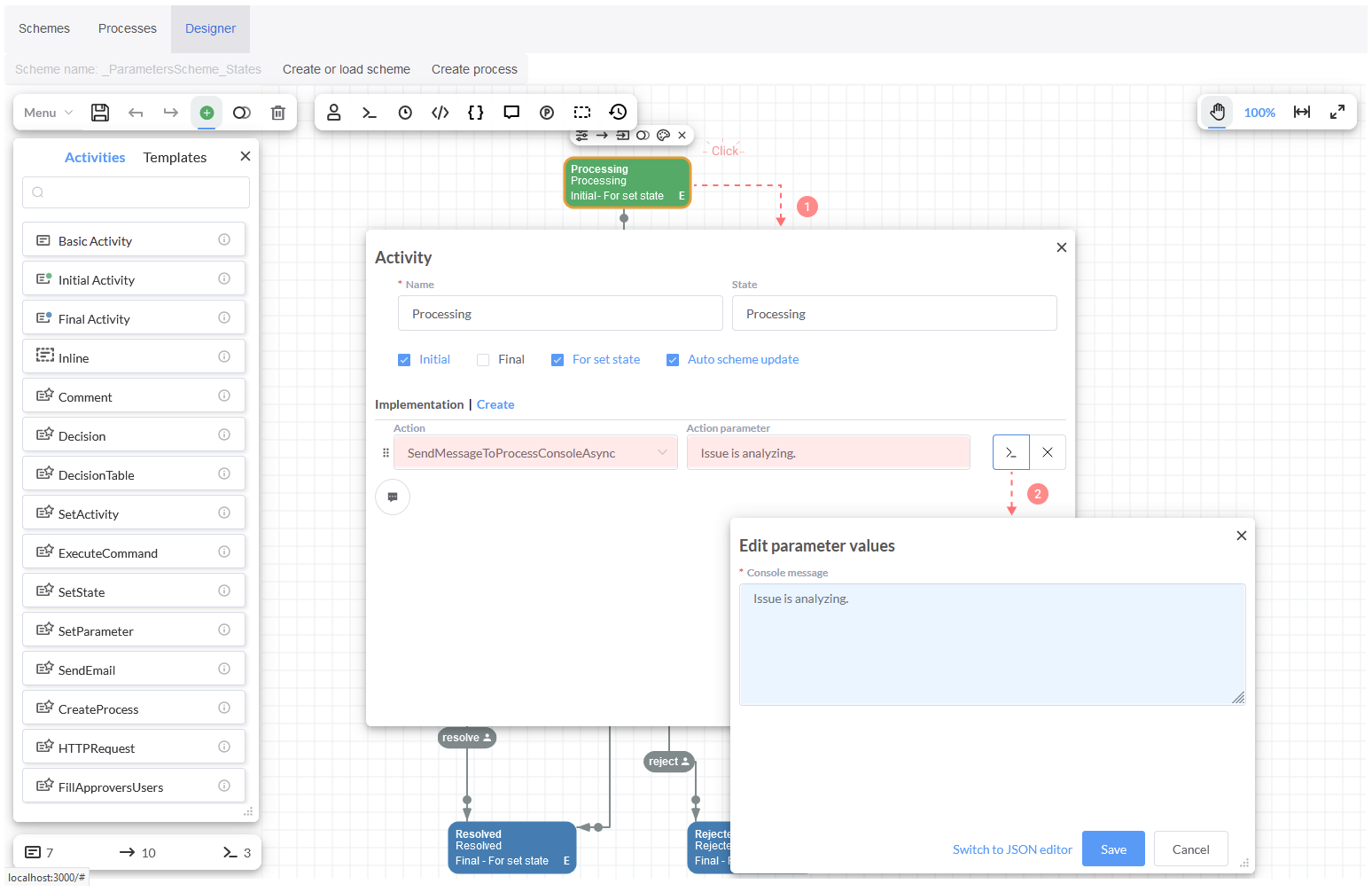This screenshot has width=1372, height=892.
Task: Click the dashed rectangle inline icon
Action: (582, 113)
